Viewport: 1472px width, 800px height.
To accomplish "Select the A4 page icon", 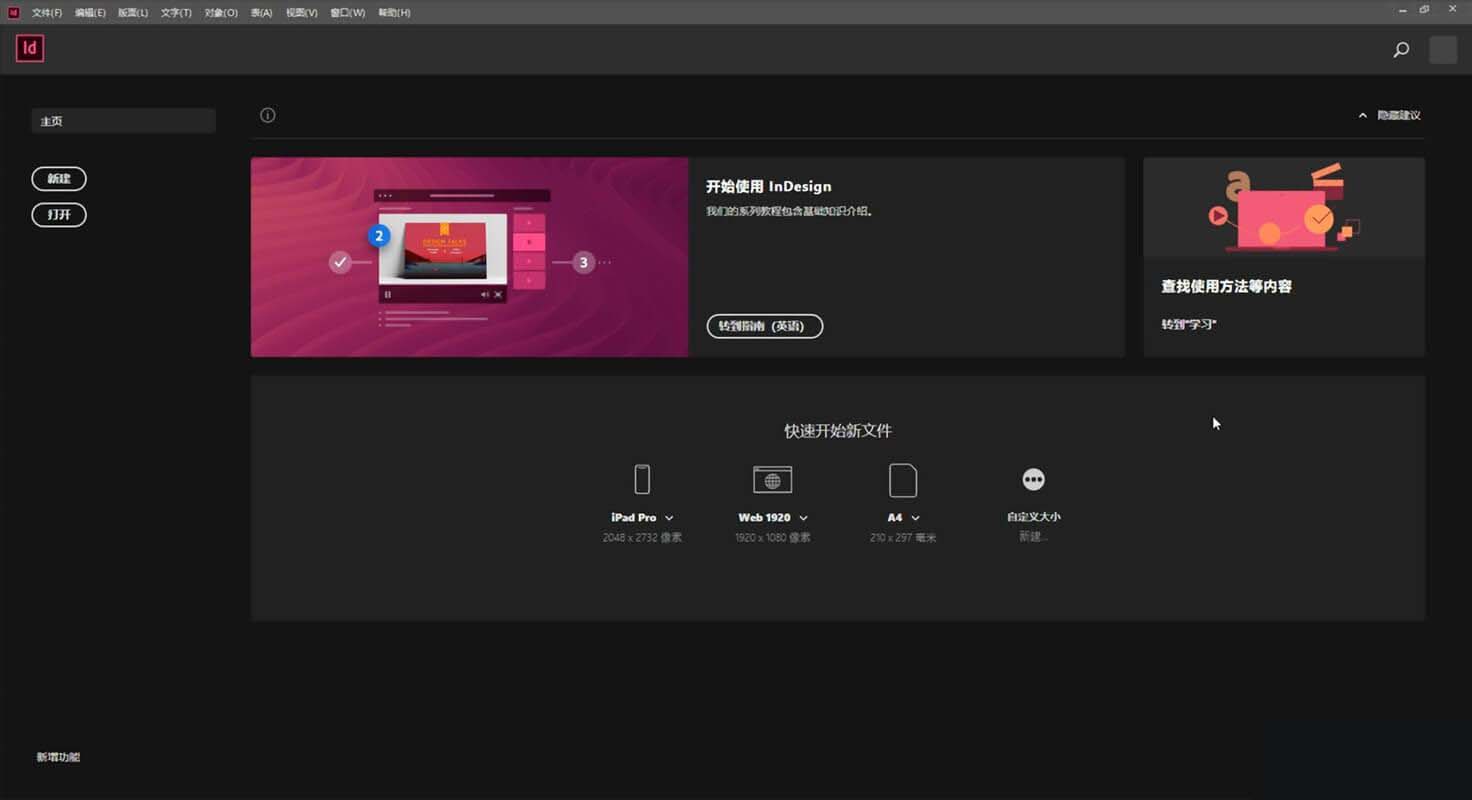I will point(903,480).
